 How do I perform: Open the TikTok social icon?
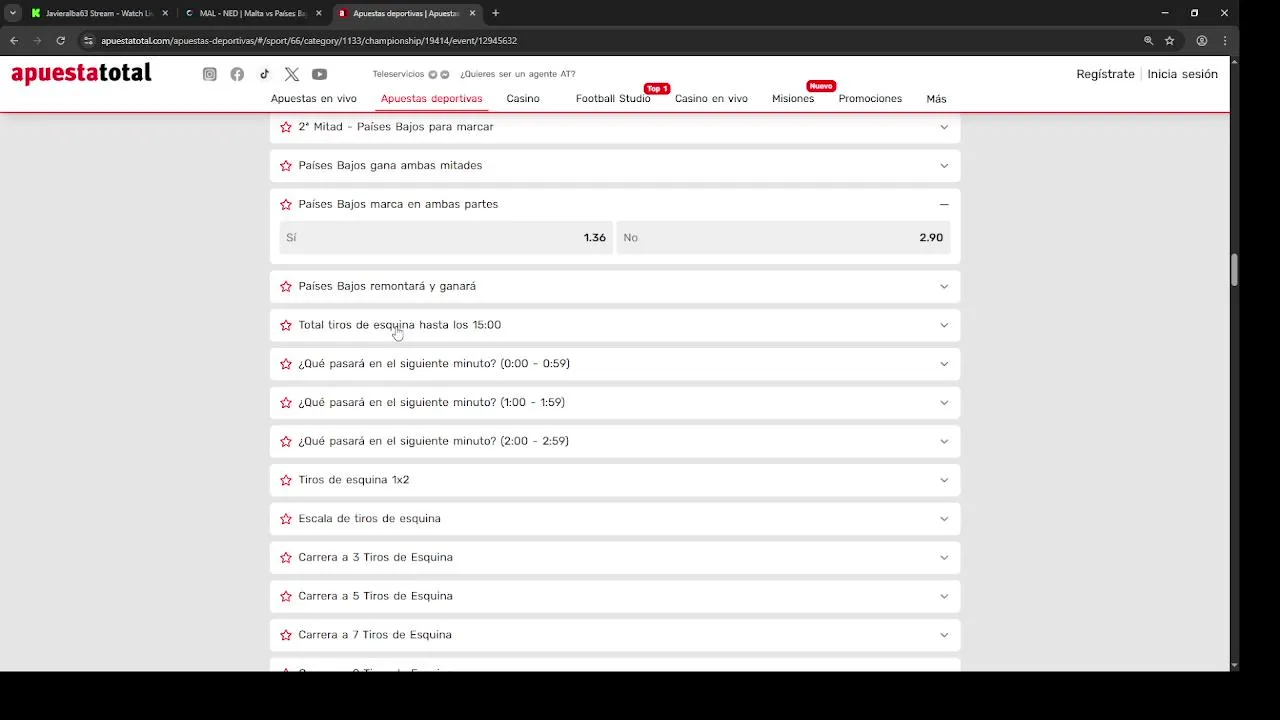pos(264,74)
